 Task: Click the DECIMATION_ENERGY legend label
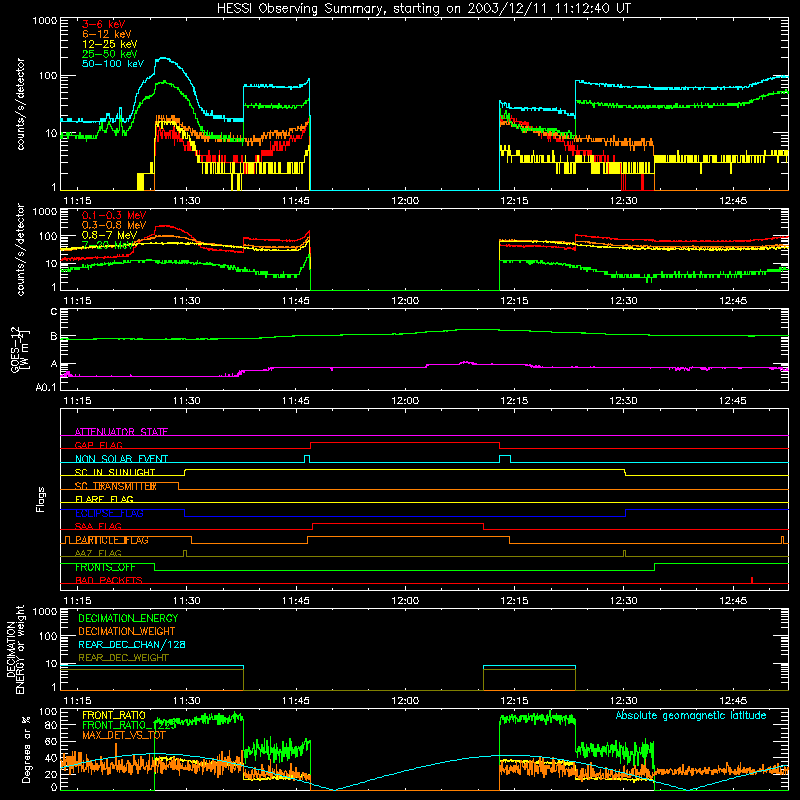[x=128, y=618]
